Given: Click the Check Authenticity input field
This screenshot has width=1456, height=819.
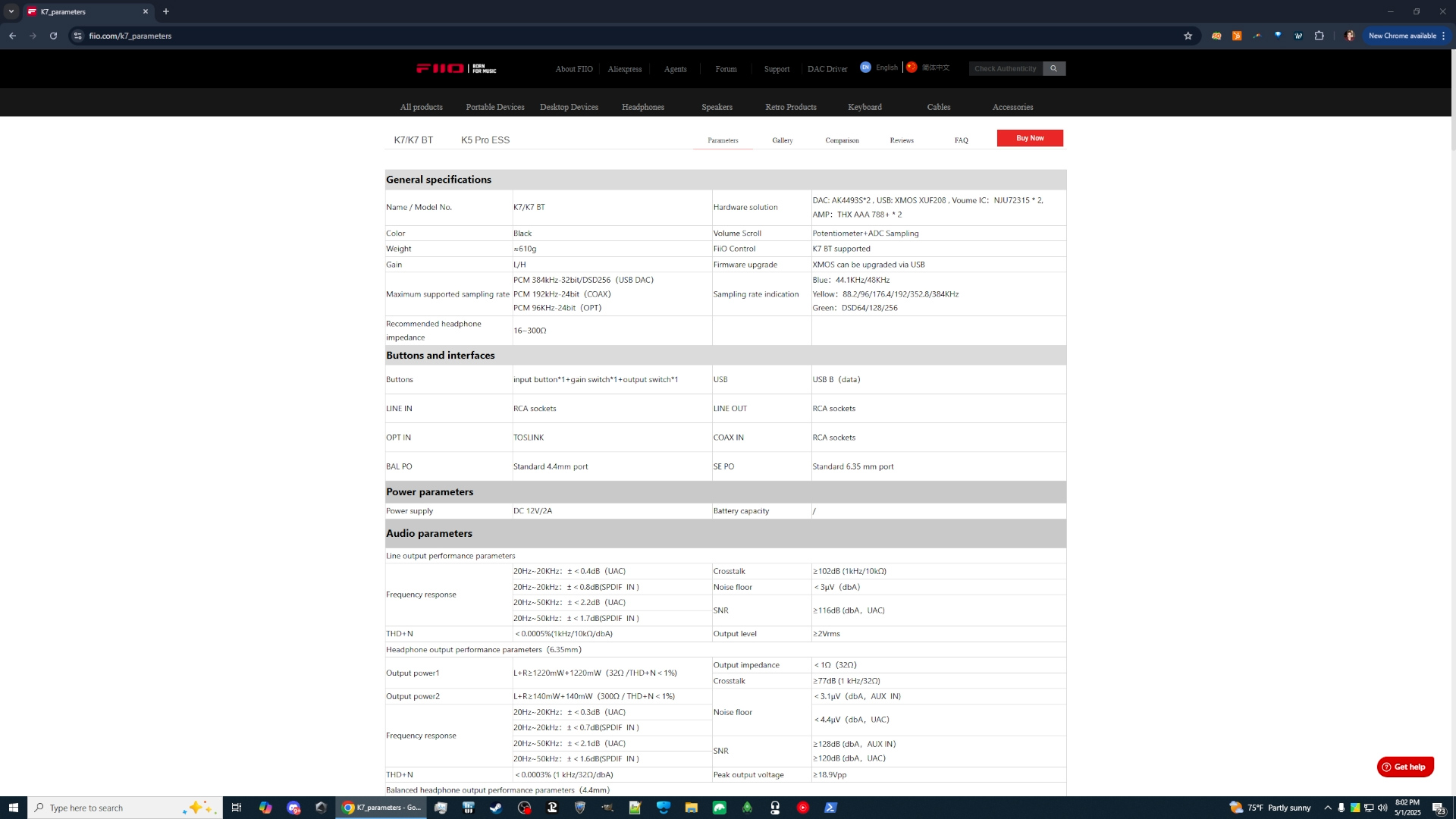Looking at the screenshot, I should (1006, 68).
